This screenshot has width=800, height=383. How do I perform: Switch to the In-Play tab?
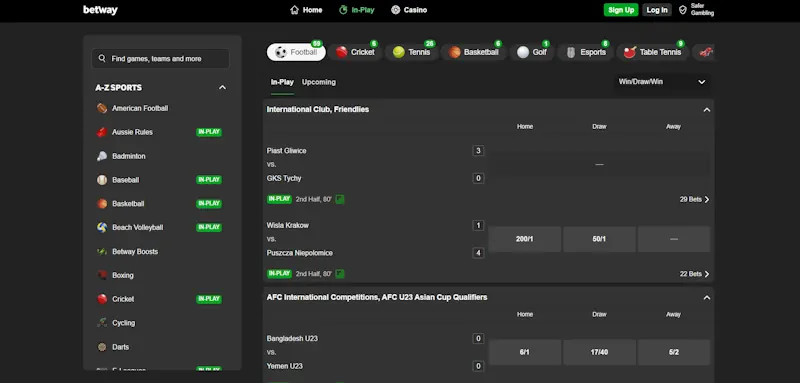click(282, 82)
